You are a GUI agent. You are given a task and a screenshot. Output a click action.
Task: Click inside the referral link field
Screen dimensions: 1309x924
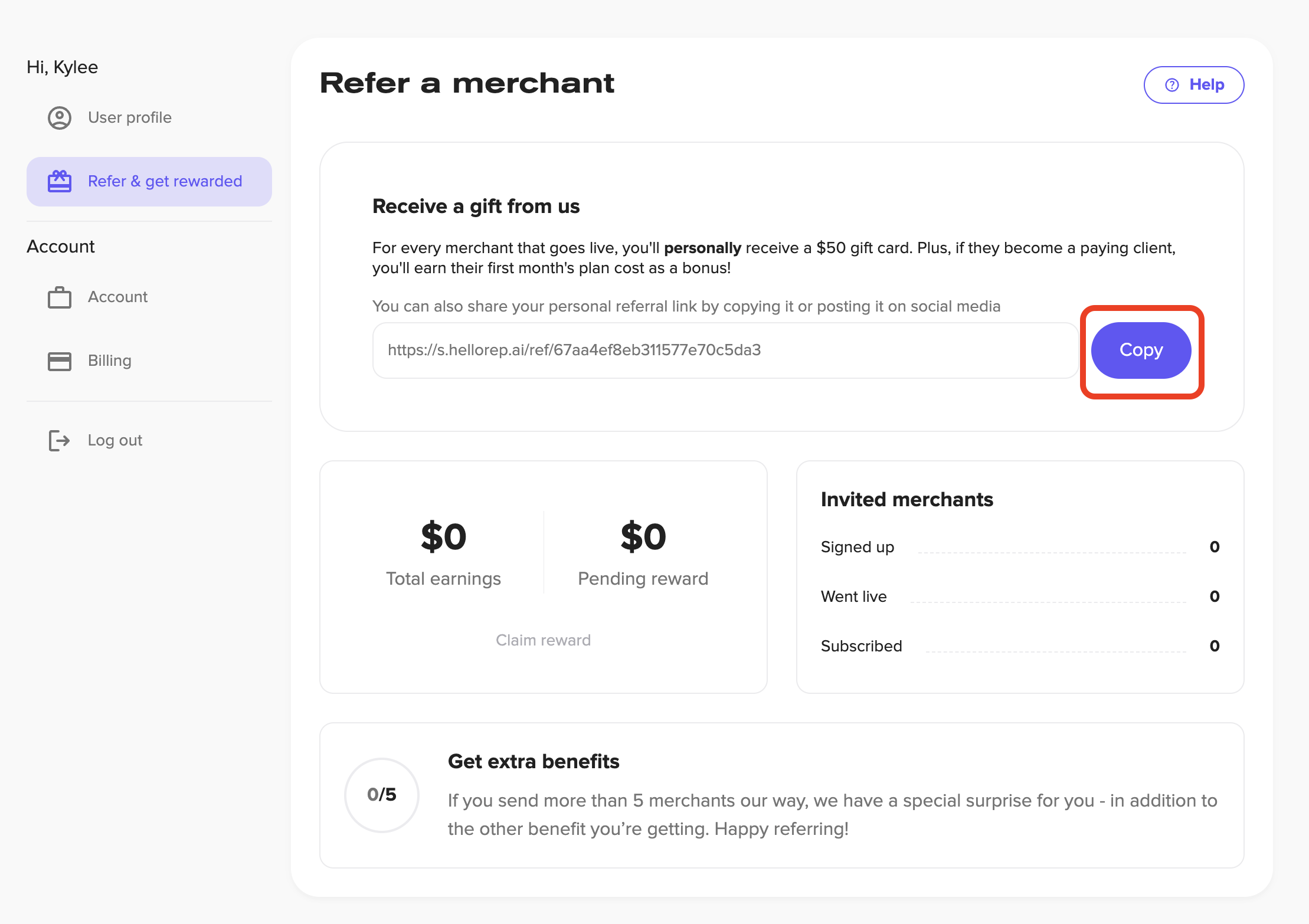click(x=726, y=350)
